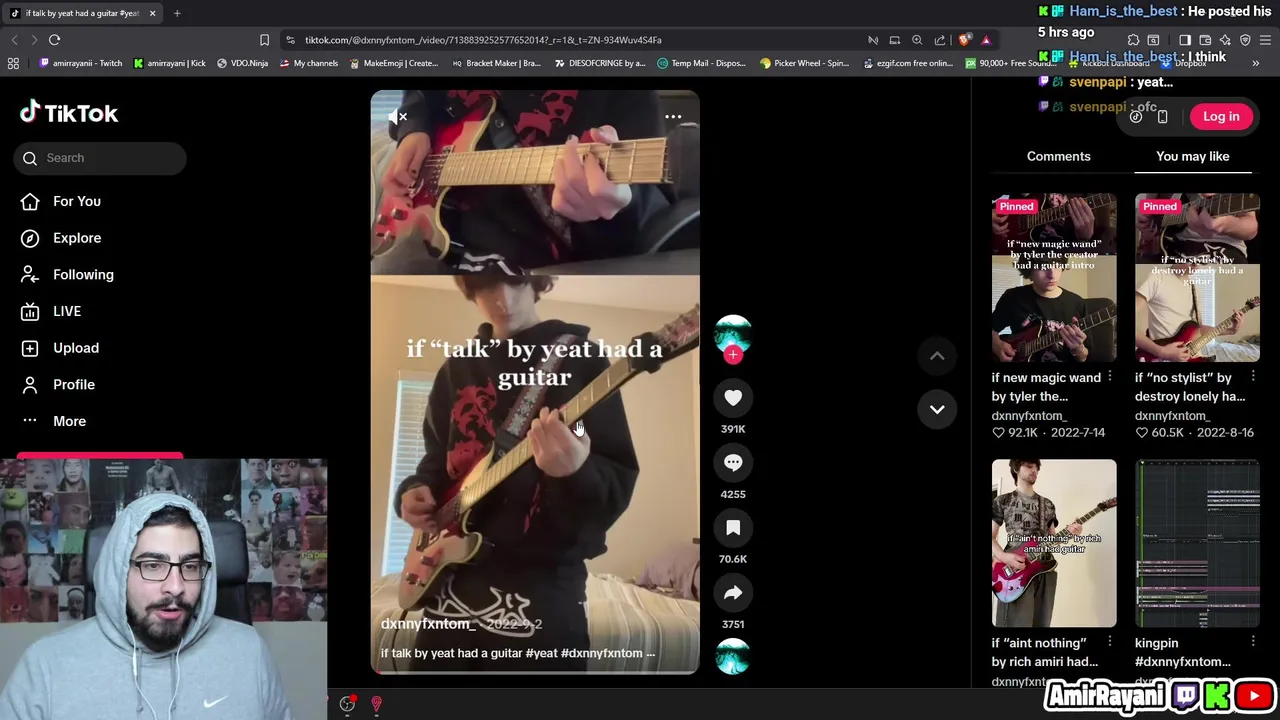The width and height of the screenshot is (1280, 720).
Task: Click the apps grid icon in bookmarks bar
Action: [13, 63]
